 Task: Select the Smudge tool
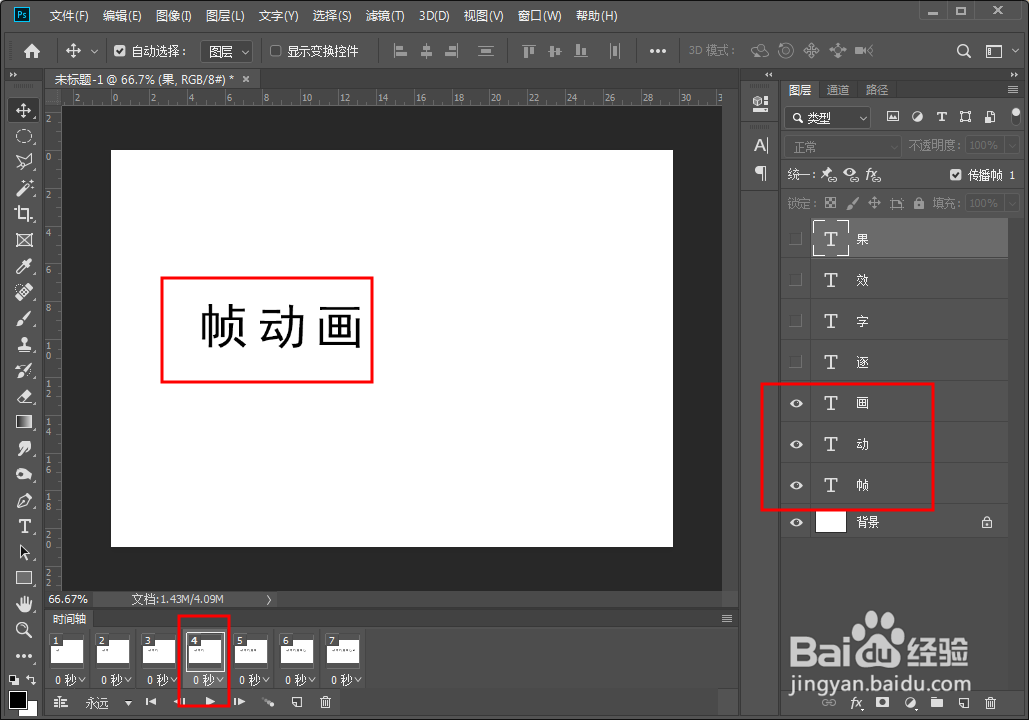pyautogui.click(x=24, y=448)
